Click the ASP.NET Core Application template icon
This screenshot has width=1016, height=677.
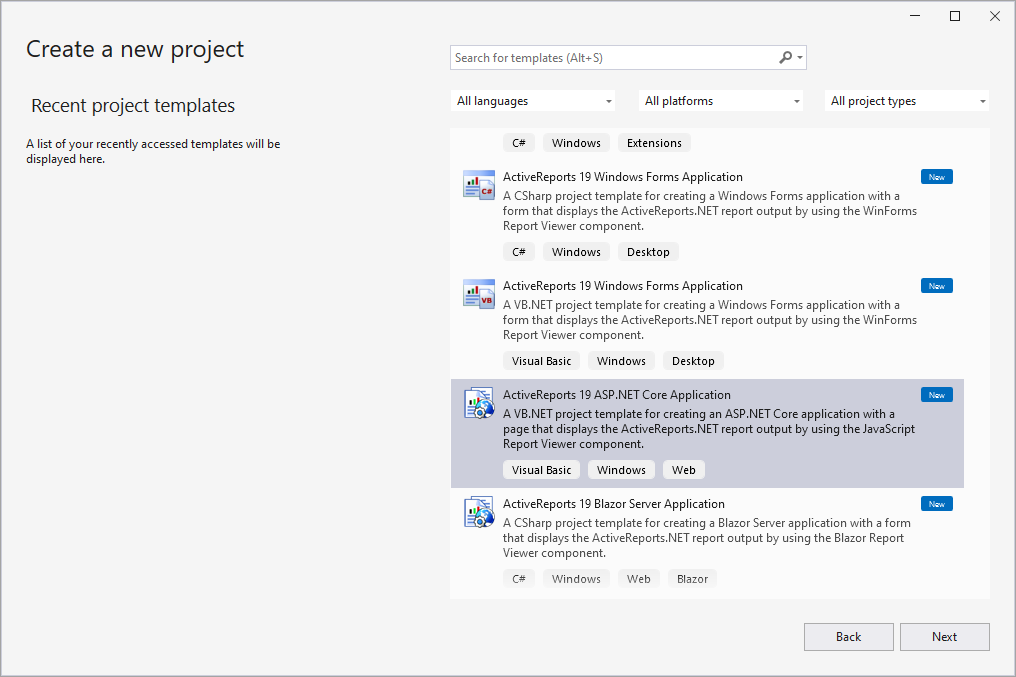click(x=479, y=403)
